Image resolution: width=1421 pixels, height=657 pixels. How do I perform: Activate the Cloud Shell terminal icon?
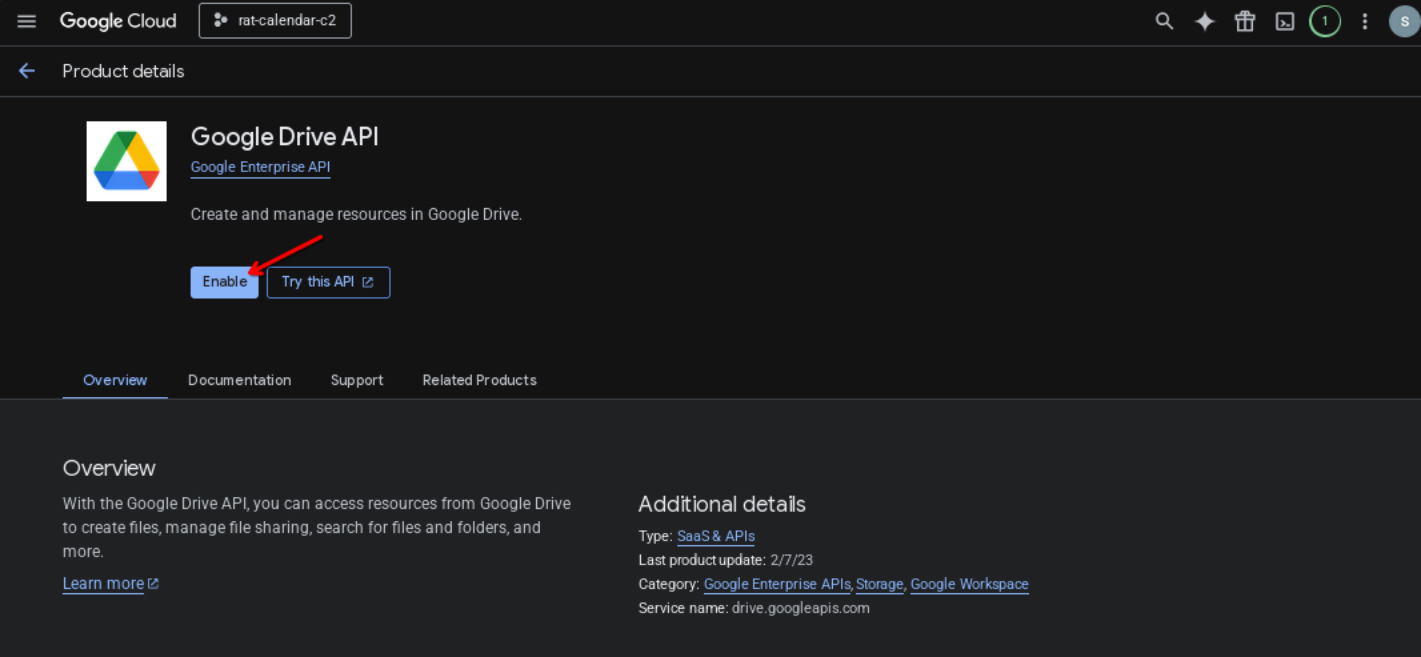point(1285,21)
